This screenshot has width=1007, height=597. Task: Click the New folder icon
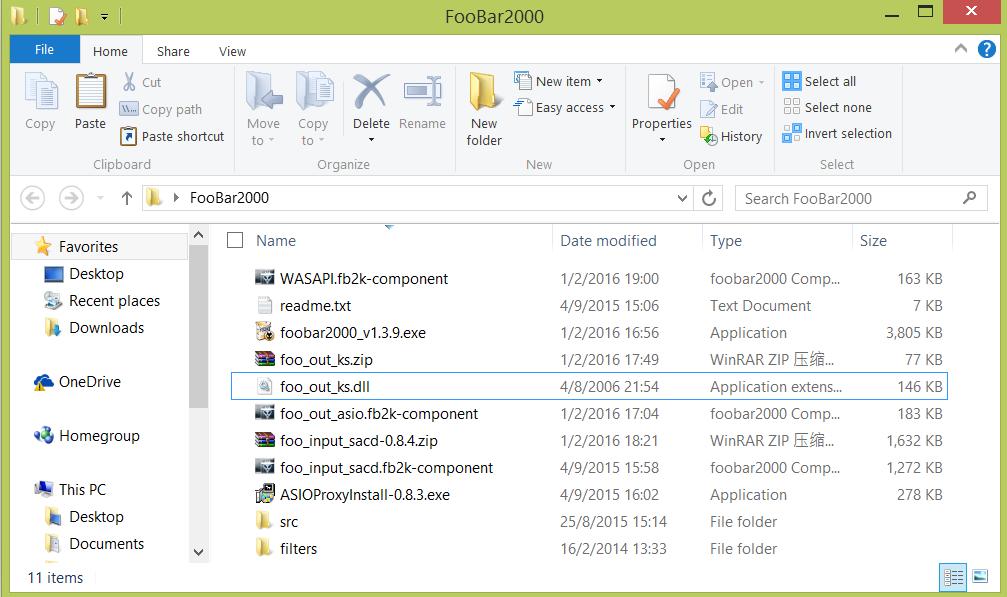tap(484, 91)
